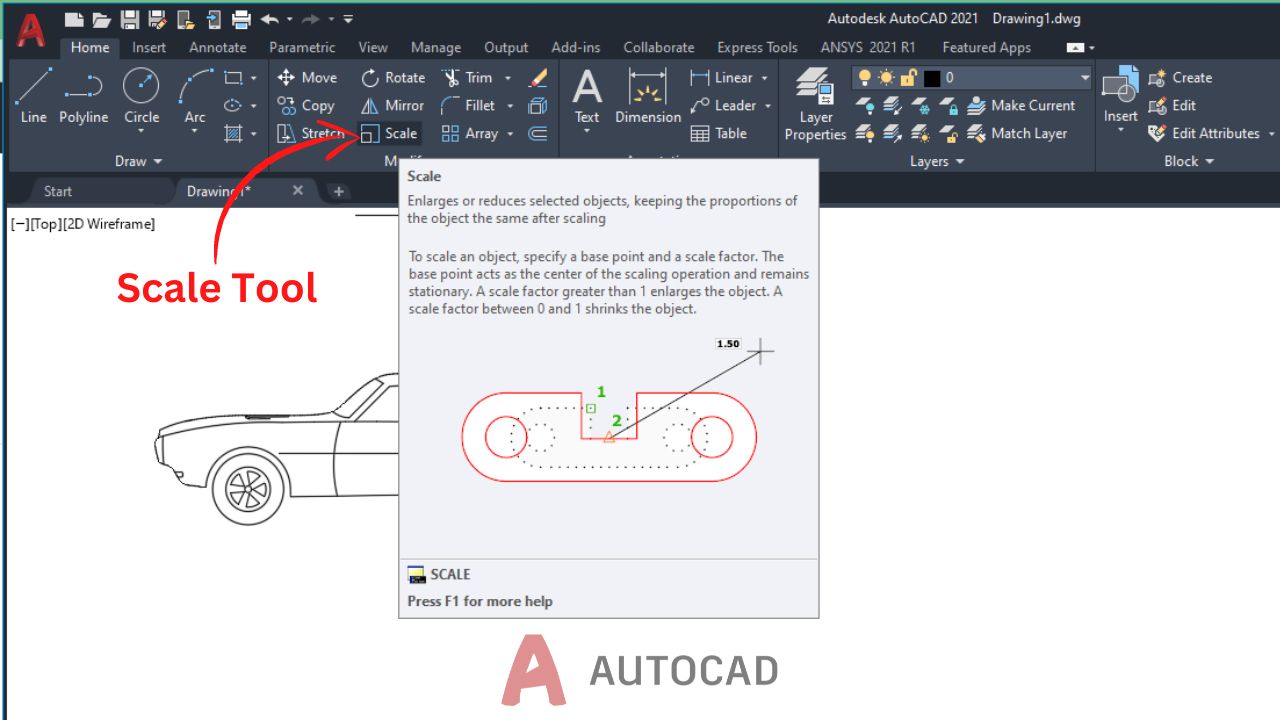
Task: Expand the Block panel
Action: [1189, 161]
